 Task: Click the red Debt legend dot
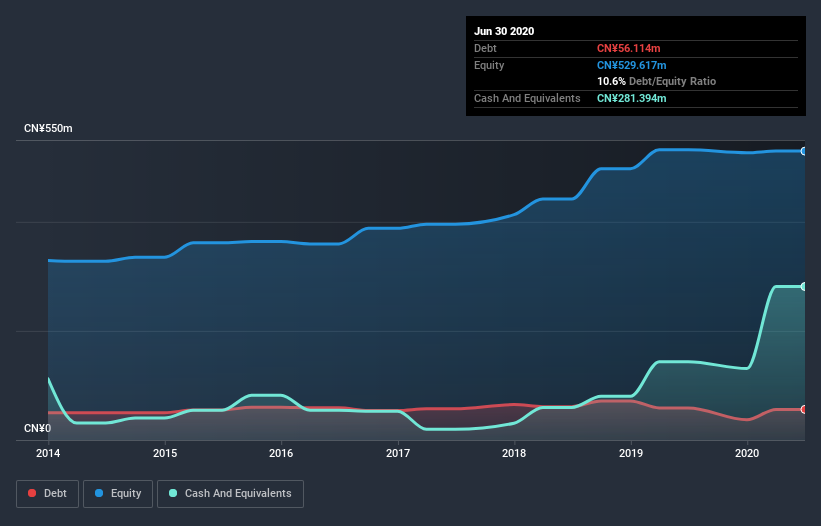coord(32,493)
